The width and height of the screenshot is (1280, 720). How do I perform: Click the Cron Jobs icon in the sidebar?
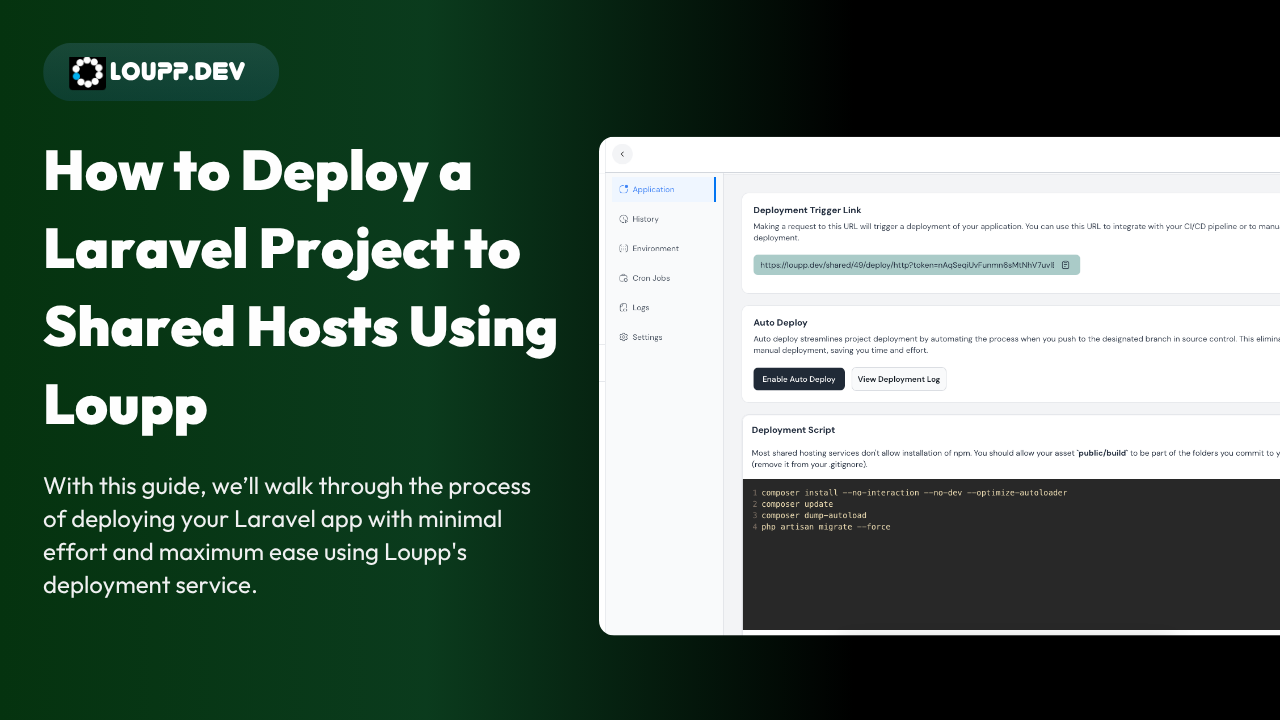tap(623, 277)
